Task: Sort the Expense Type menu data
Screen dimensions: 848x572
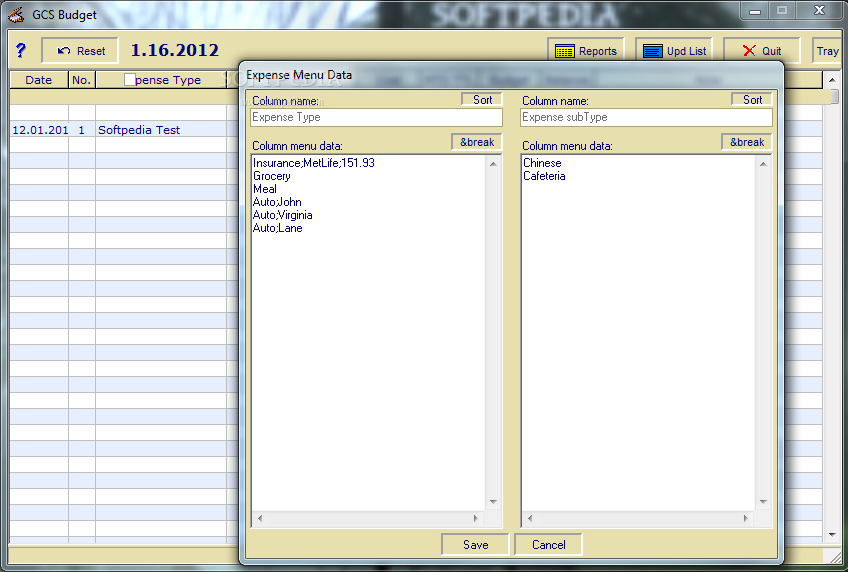Action: 482,99
